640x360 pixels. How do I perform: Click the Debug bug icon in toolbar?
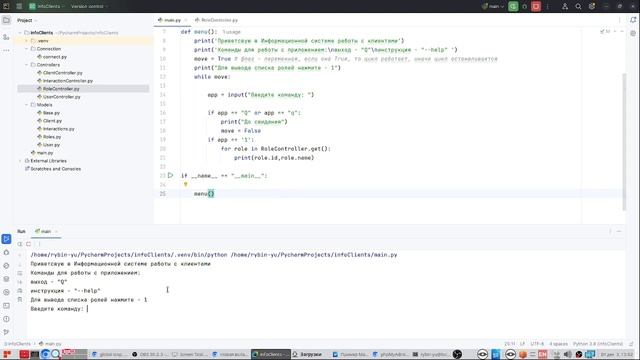524,6
